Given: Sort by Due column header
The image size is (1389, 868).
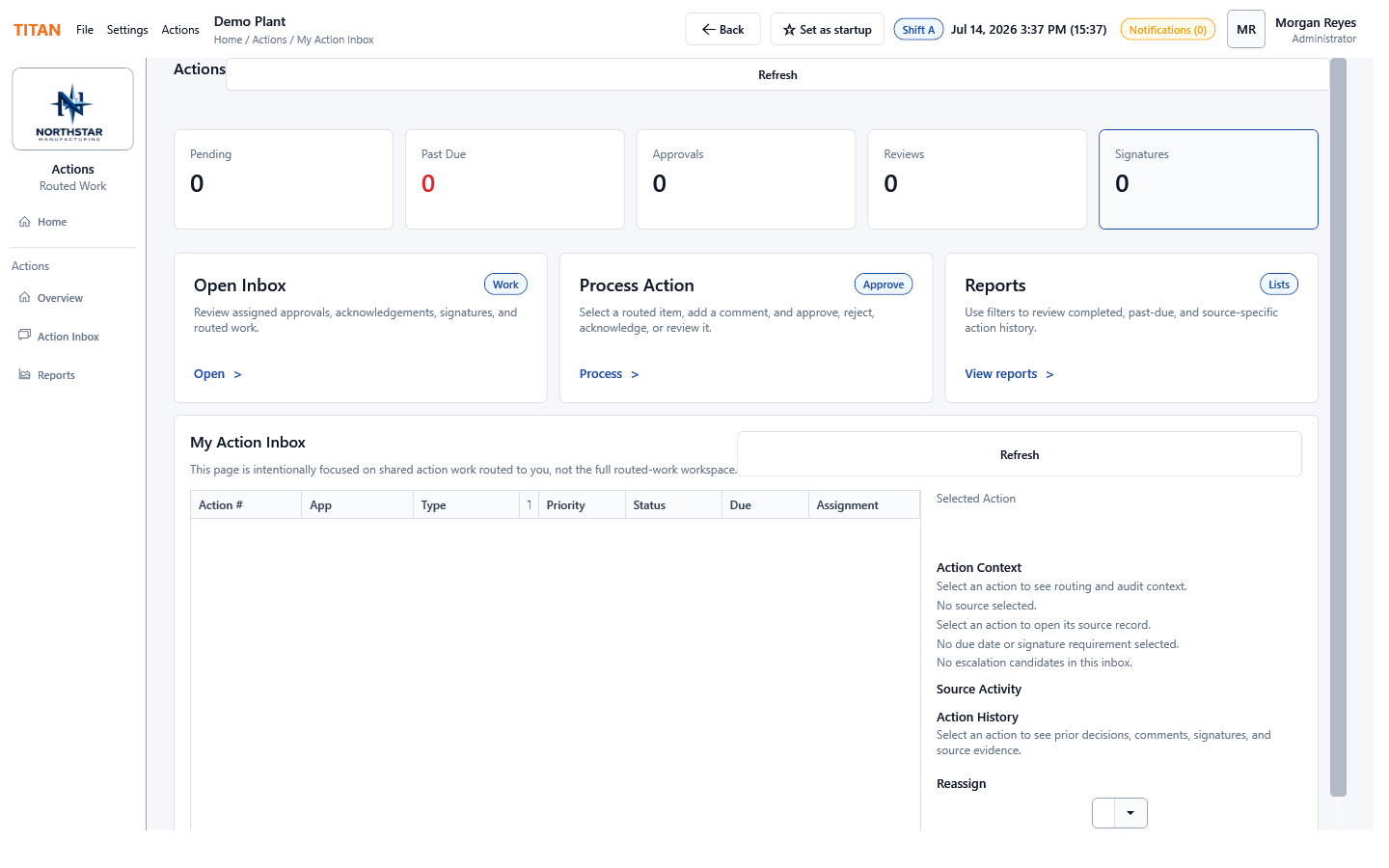Looking at the screenshot, I should click(765, 505).
